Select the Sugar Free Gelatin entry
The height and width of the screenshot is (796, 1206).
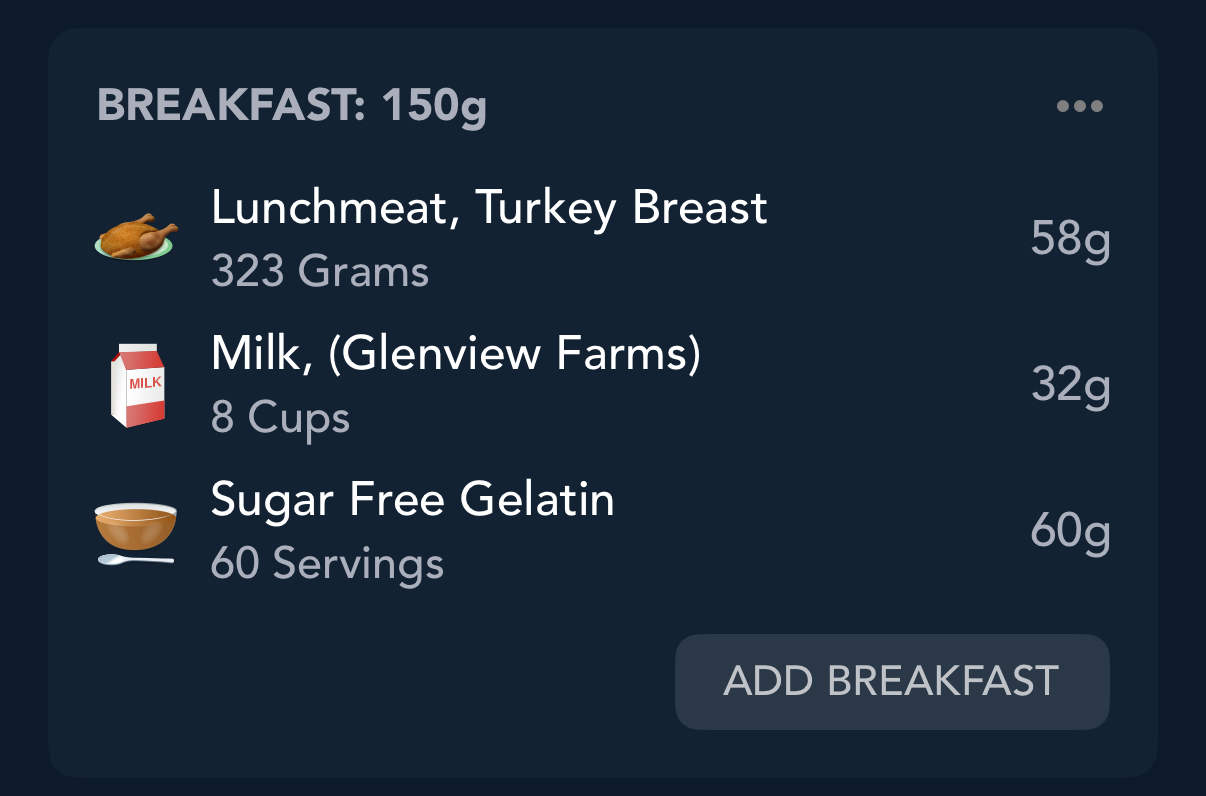(x=412, y=499)
